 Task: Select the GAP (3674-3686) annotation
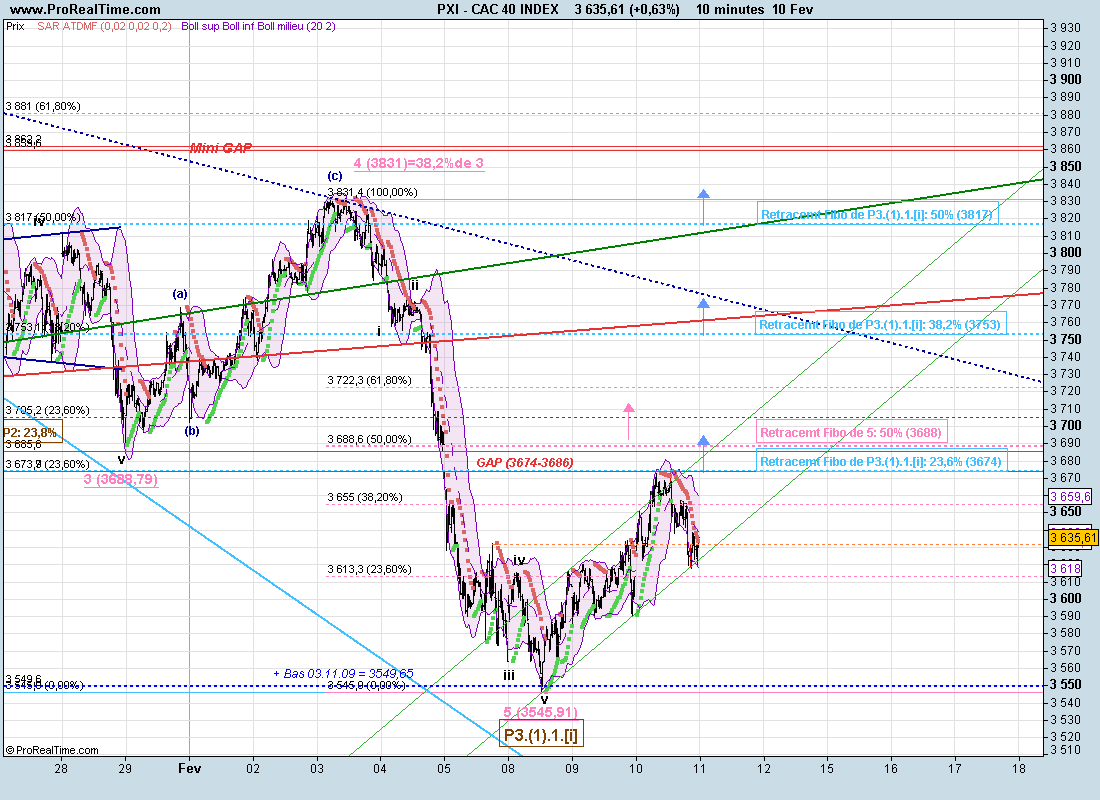click(525, 462)
